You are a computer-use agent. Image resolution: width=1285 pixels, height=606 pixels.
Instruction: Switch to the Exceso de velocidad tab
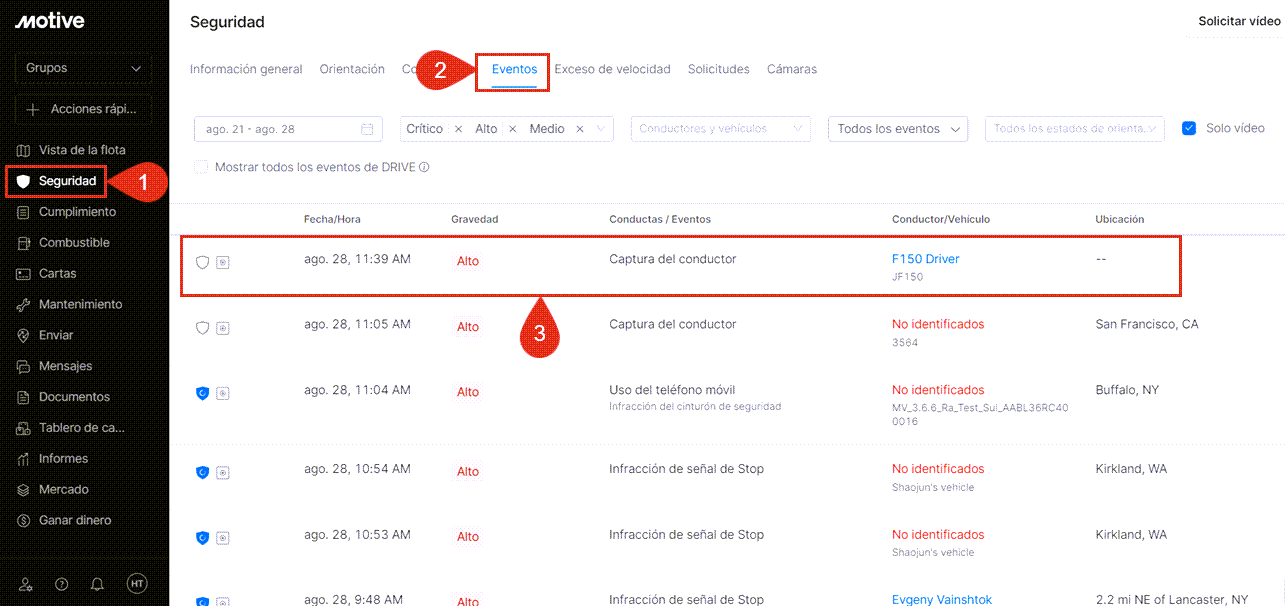click(613, 69)
